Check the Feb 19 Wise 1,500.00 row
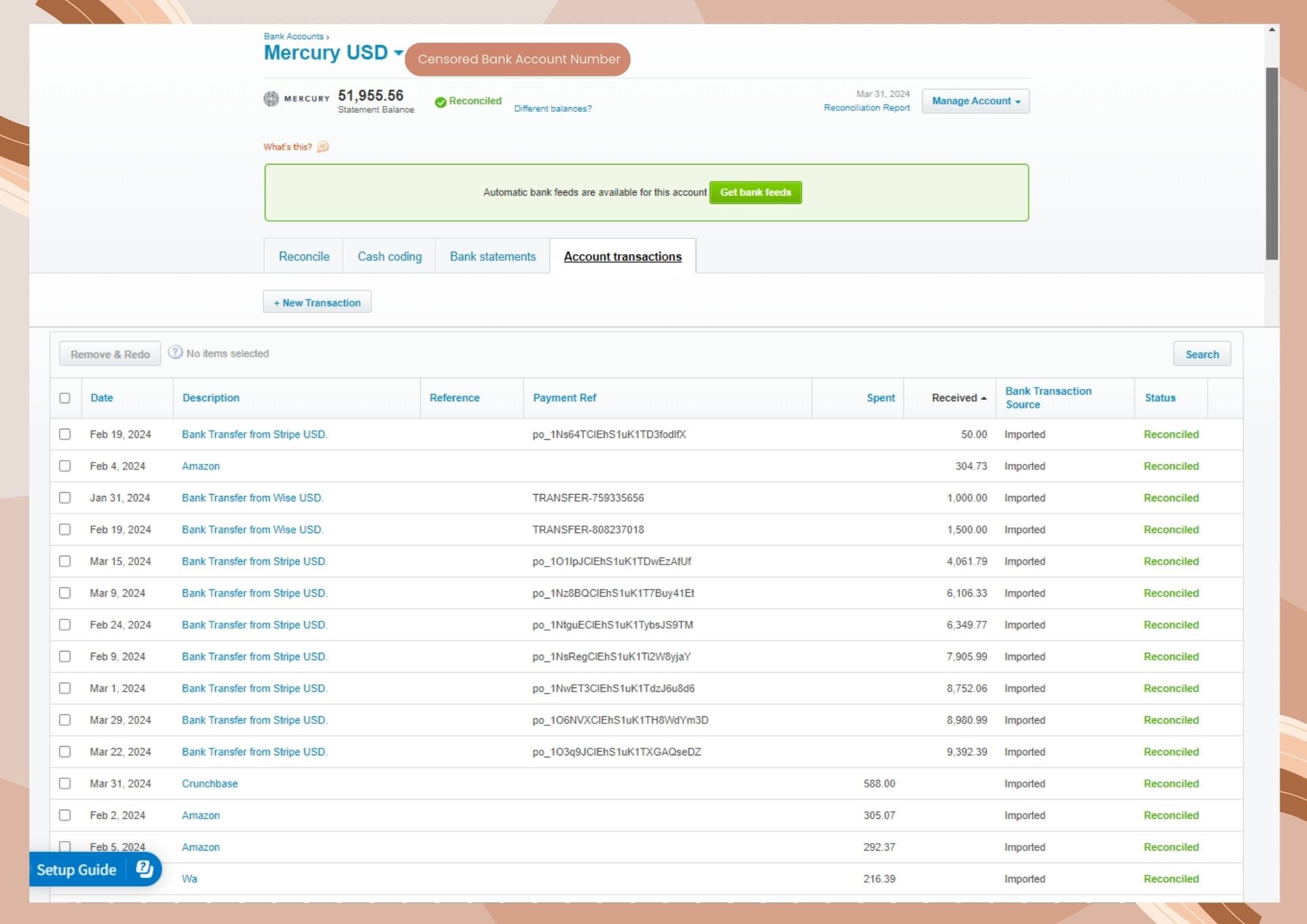 (65, 529)
